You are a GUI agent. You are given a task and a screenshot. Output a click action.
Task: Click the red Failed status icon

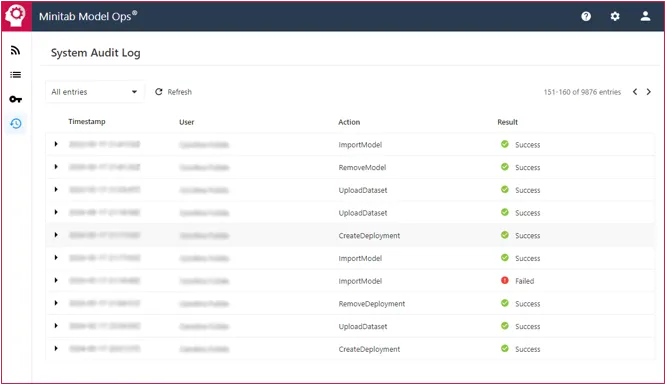coord(505,280)
